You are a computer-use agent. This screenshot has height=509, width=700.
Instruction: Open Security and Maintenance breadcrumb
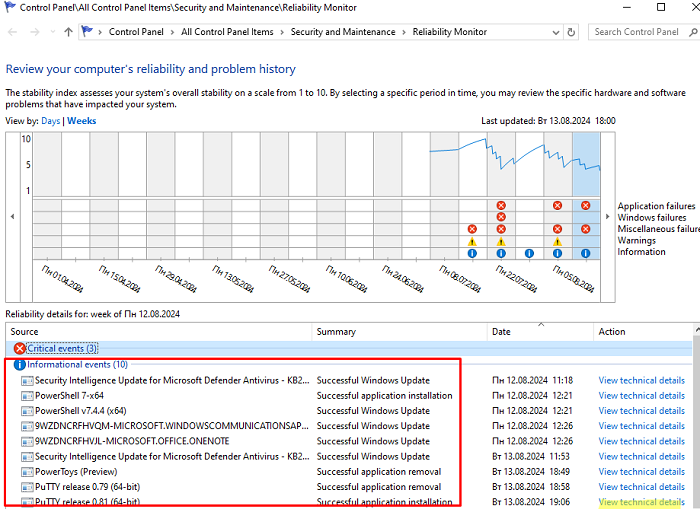343,32
